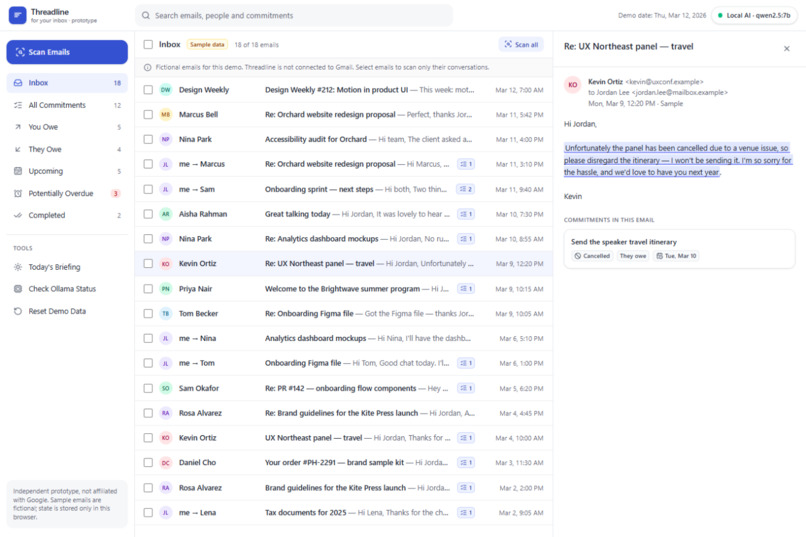Show Potentially Overdue commitments
The height and width of the screenshot is (537, 806).
point(67,193)
